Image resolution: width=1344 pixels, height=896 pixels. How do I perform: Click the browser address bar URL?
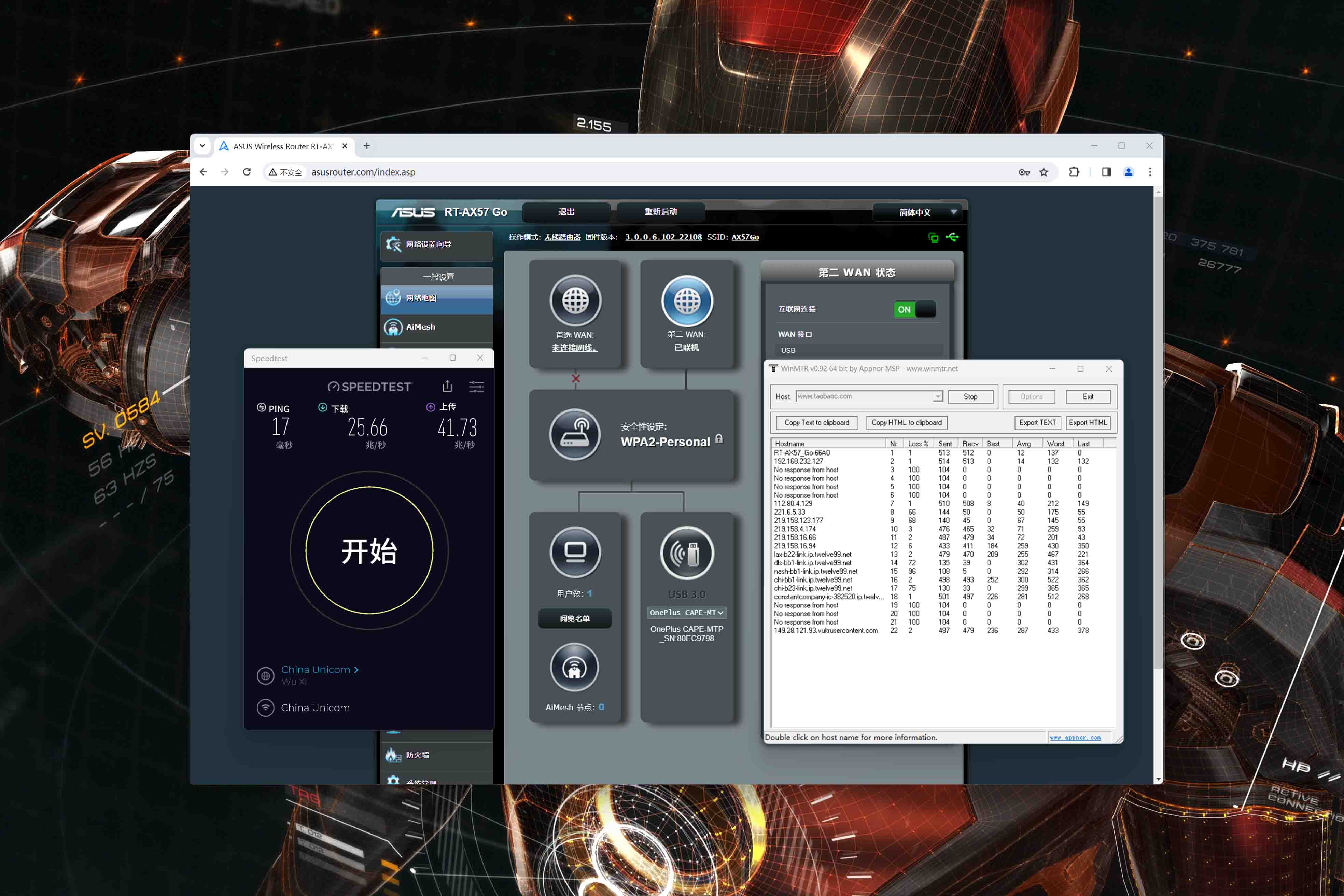[363, 172]
